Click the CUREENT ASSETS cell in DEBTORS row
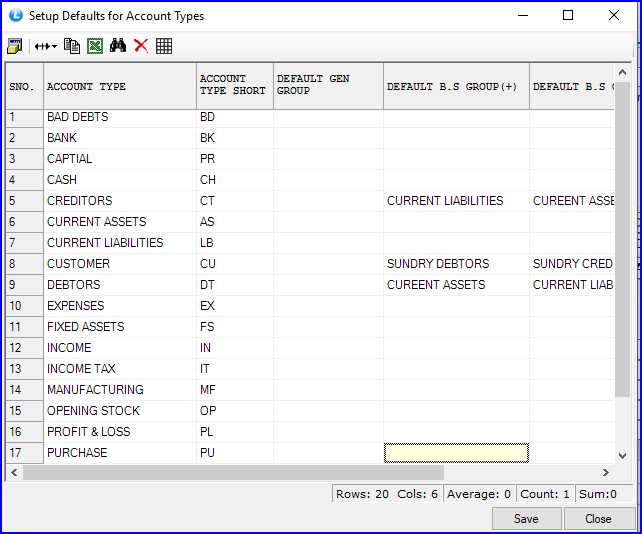642x534 pixels. click(x=456, y=285)
